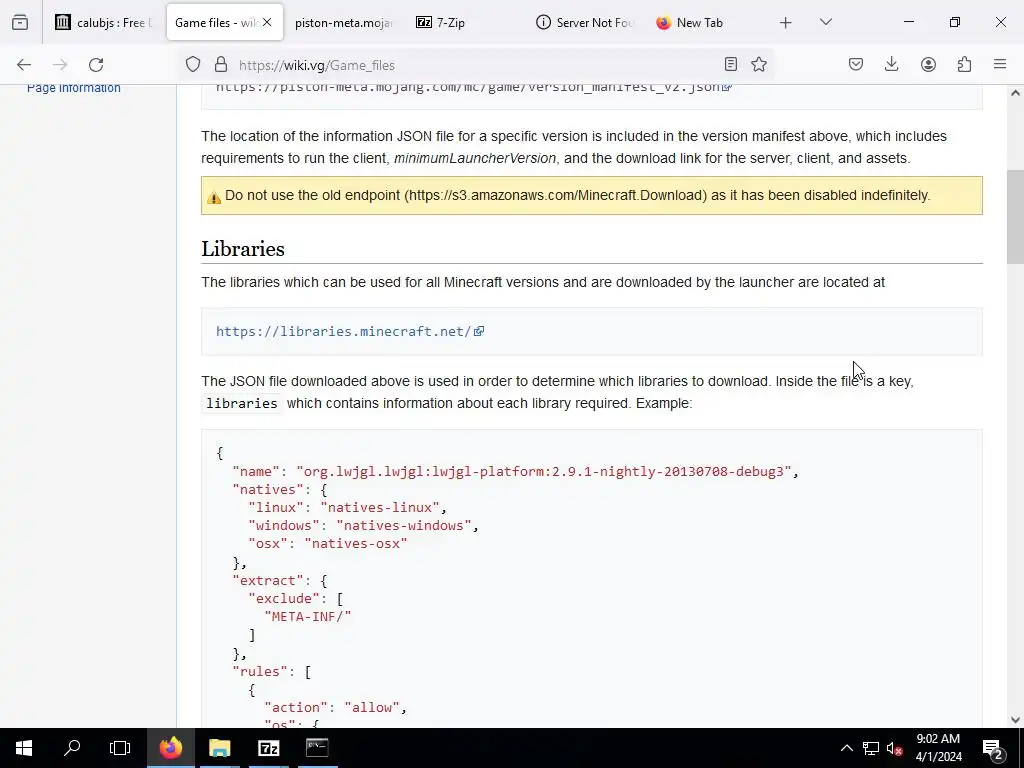Switch to calubjs tab
The height and width of the screenshot is (768, 1024).
104,22
